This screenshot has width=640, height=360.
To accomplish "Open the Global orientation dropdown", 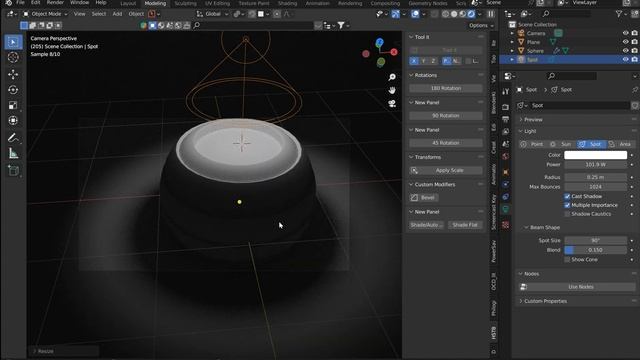I will point(213,14).
